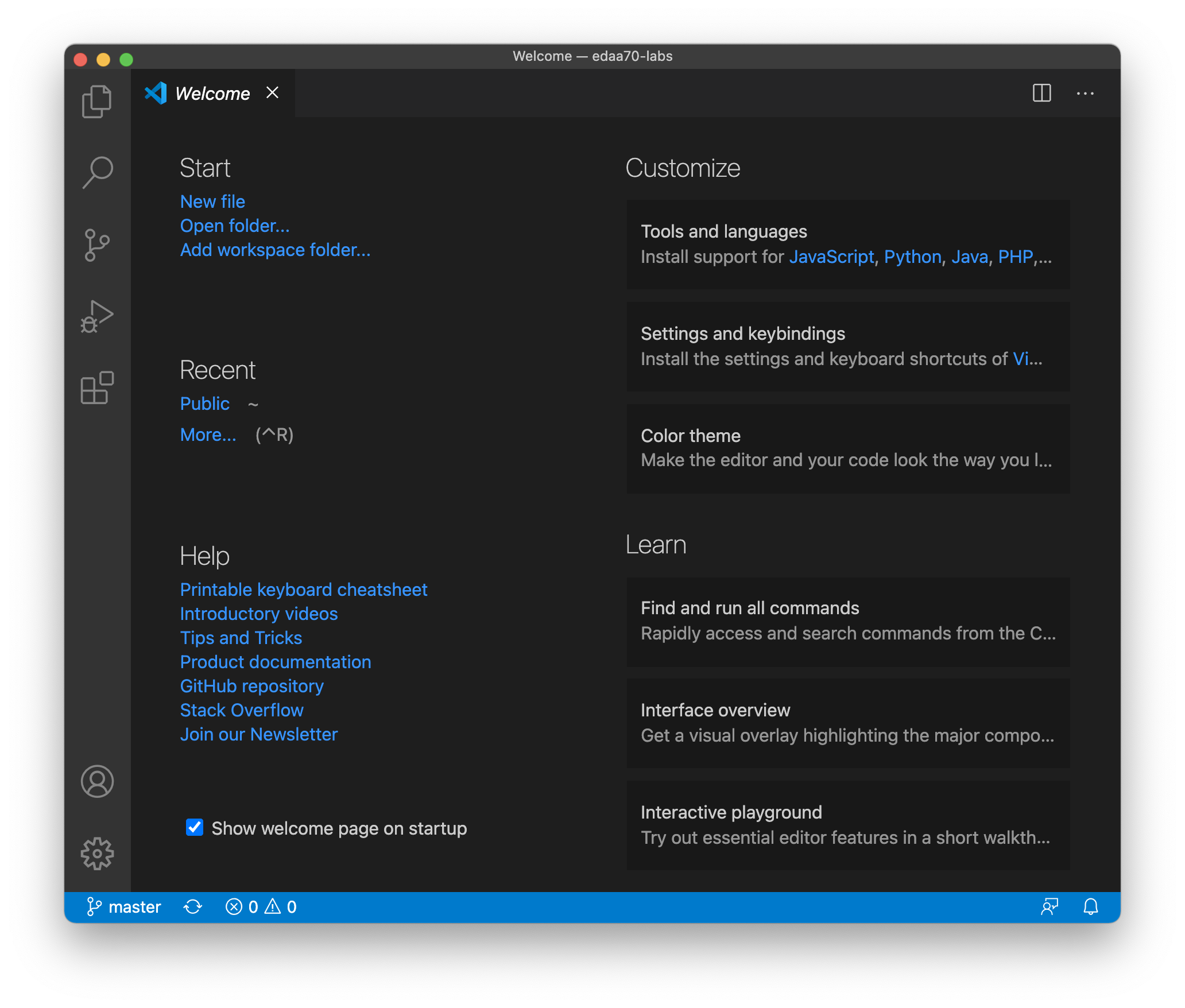Viewport: 1185px width, 1008px height.
Task: Install Java language support
Action: (x=970, y=257)
